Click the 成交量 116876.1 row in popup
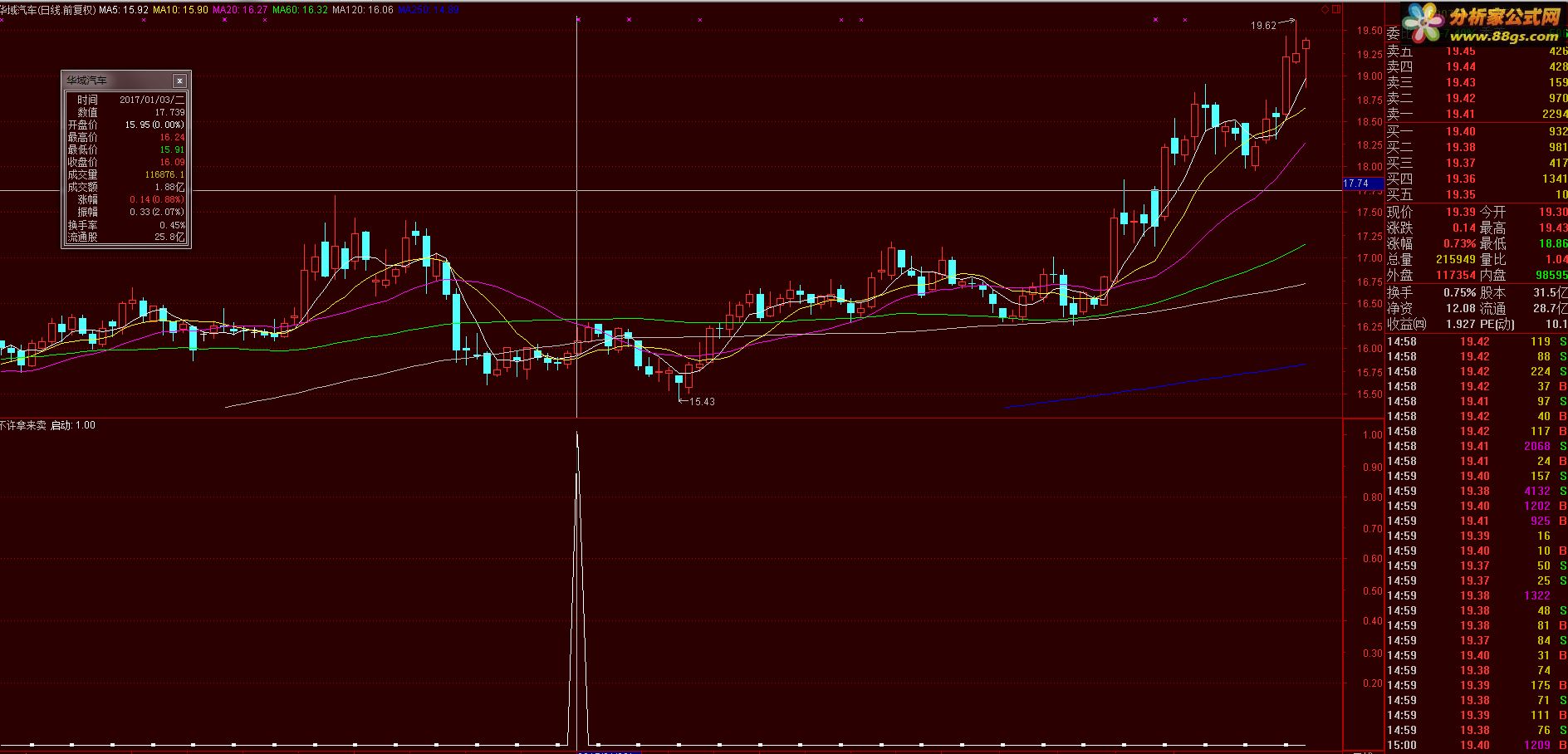The width and height of the screenshot is (1568, 754). tap(126, 174)
